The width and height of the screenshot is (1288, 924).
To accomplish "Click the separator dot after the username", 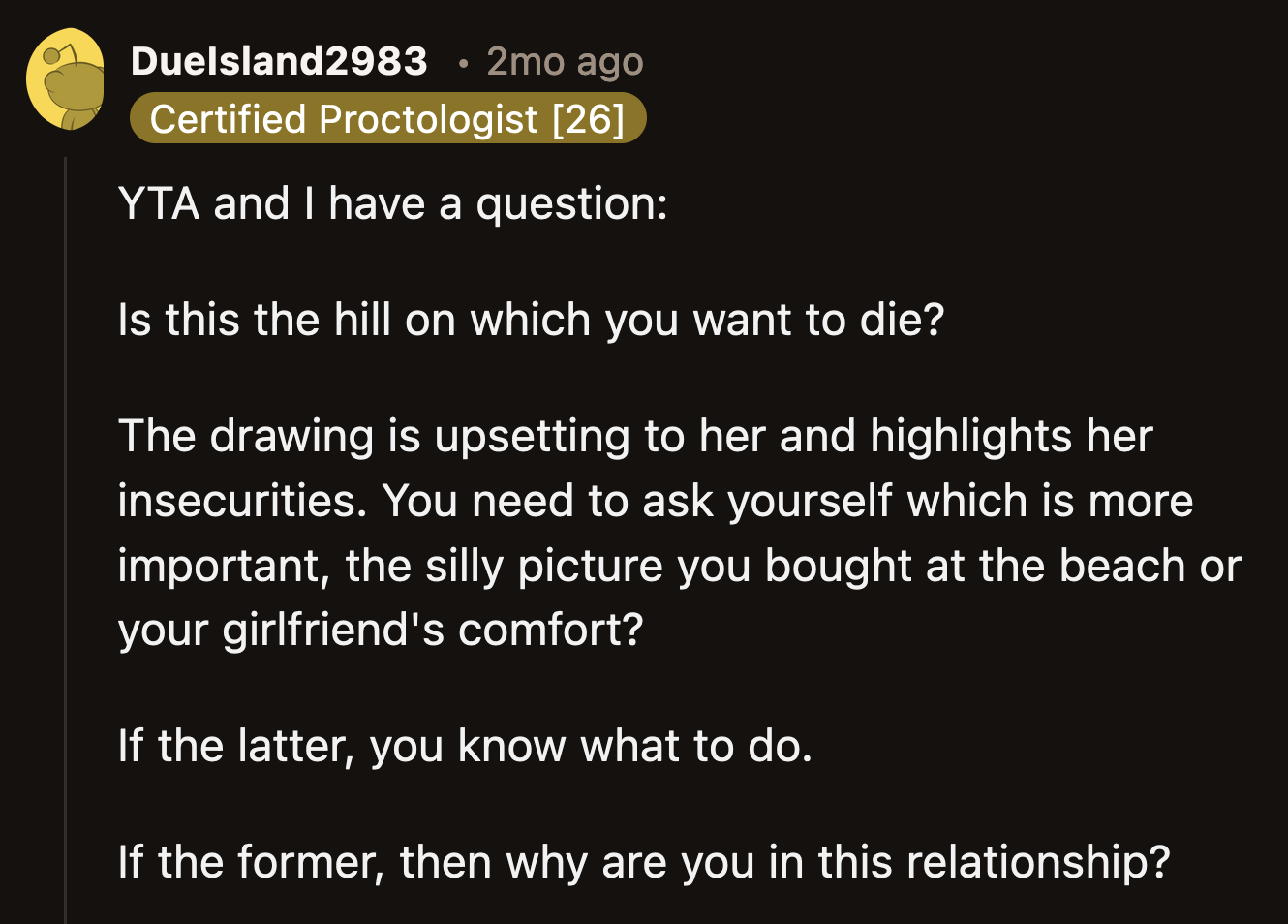I will [466, 64].
